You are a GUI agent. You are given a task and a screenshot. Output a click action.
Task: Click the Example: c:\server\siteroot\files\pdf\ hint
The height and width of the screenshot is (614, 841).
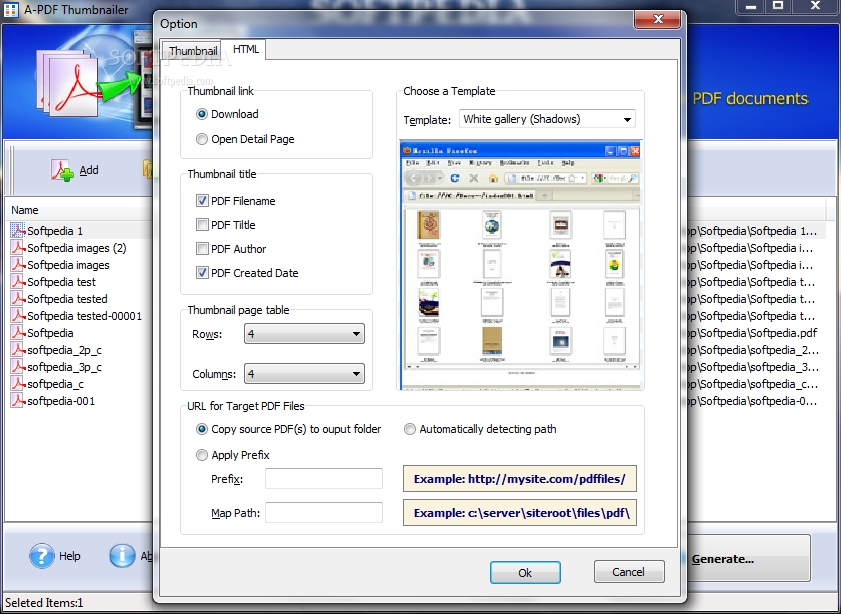520,513
